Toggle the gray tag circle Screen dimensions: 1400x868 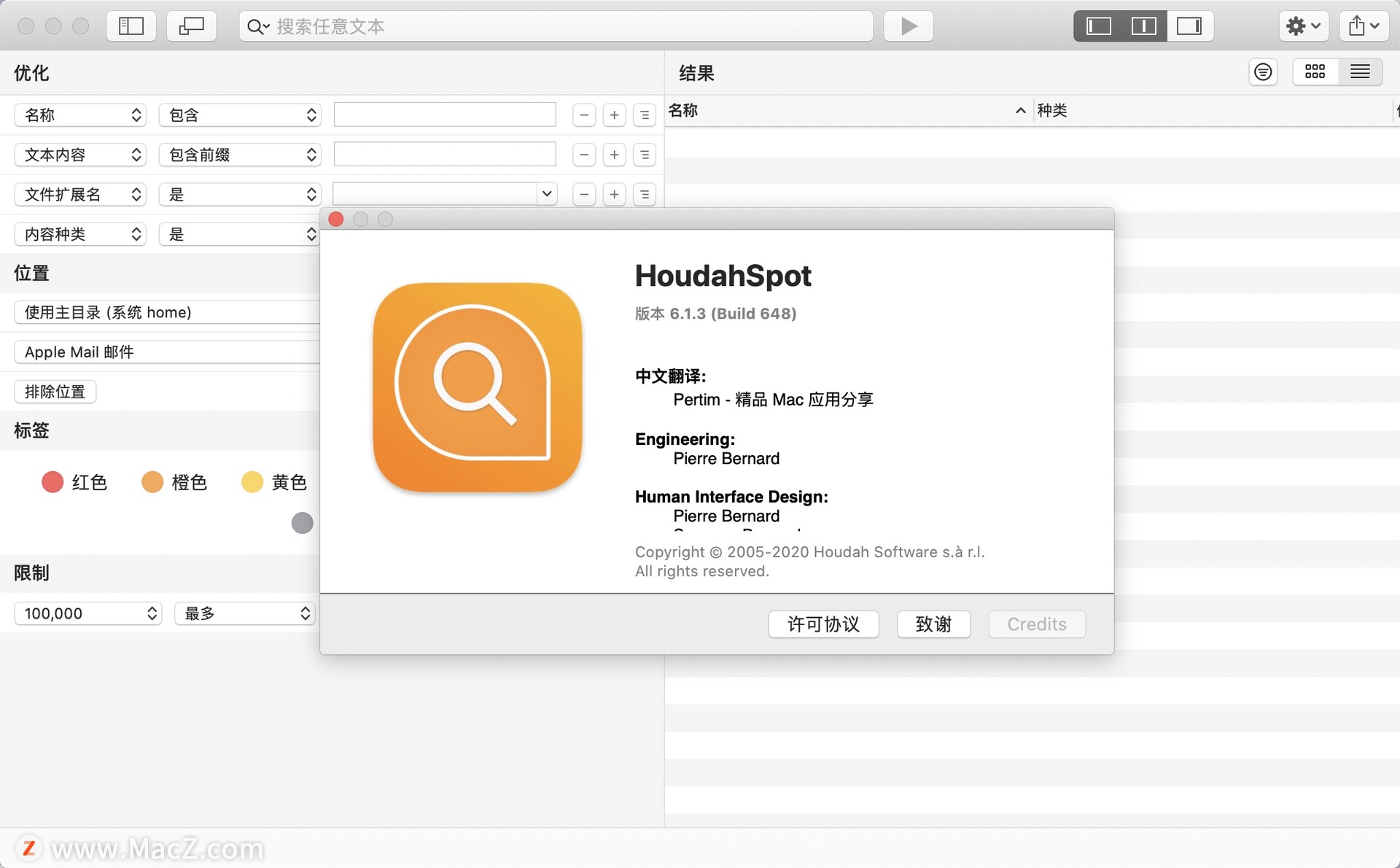click(x=302, y=523)
